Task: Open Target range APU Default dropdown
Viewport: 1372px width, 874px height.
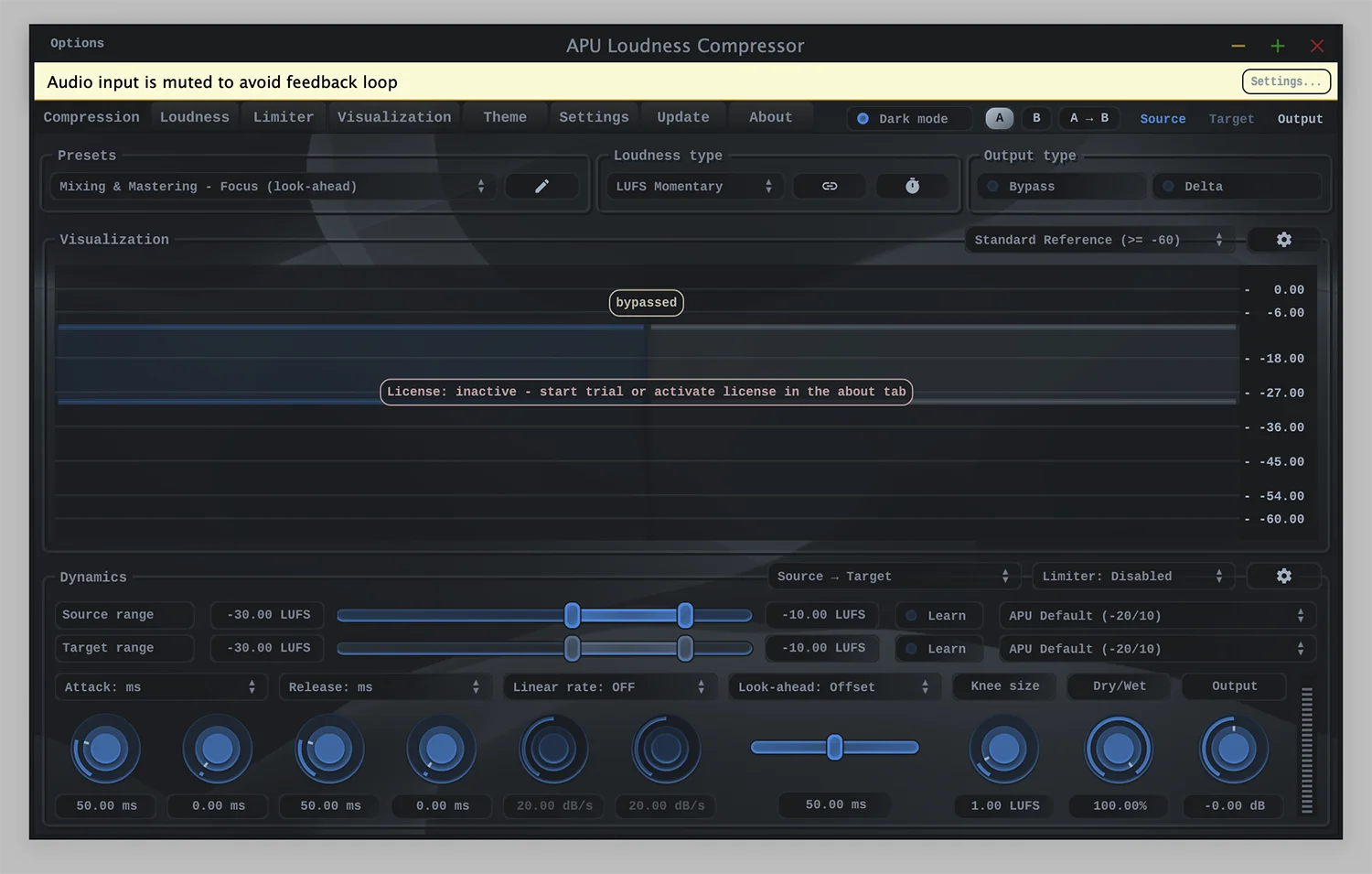Action: coord(1157,649)
